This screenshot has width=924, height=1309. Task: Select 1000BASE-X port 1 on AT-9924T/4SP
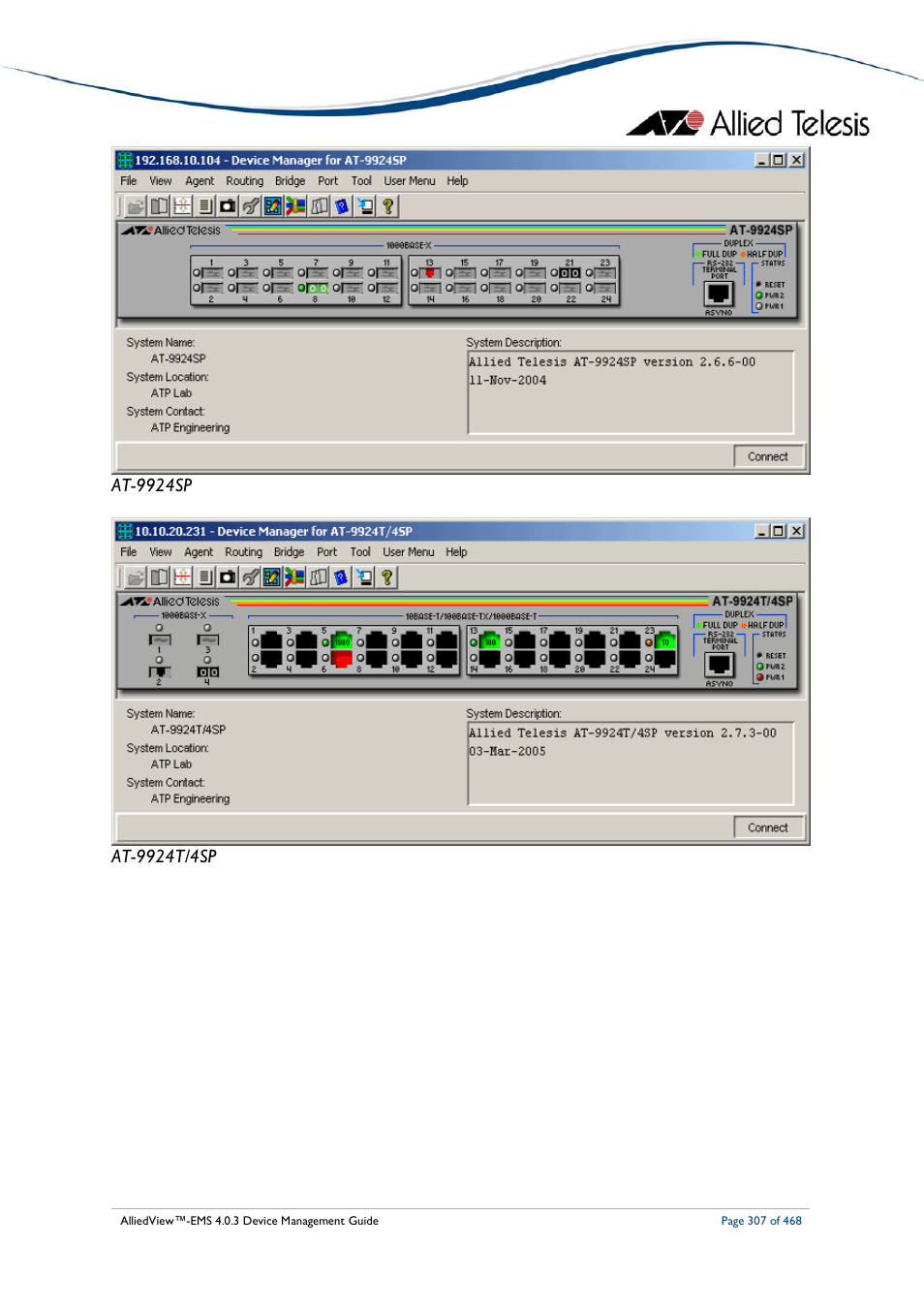coord(160,639)
